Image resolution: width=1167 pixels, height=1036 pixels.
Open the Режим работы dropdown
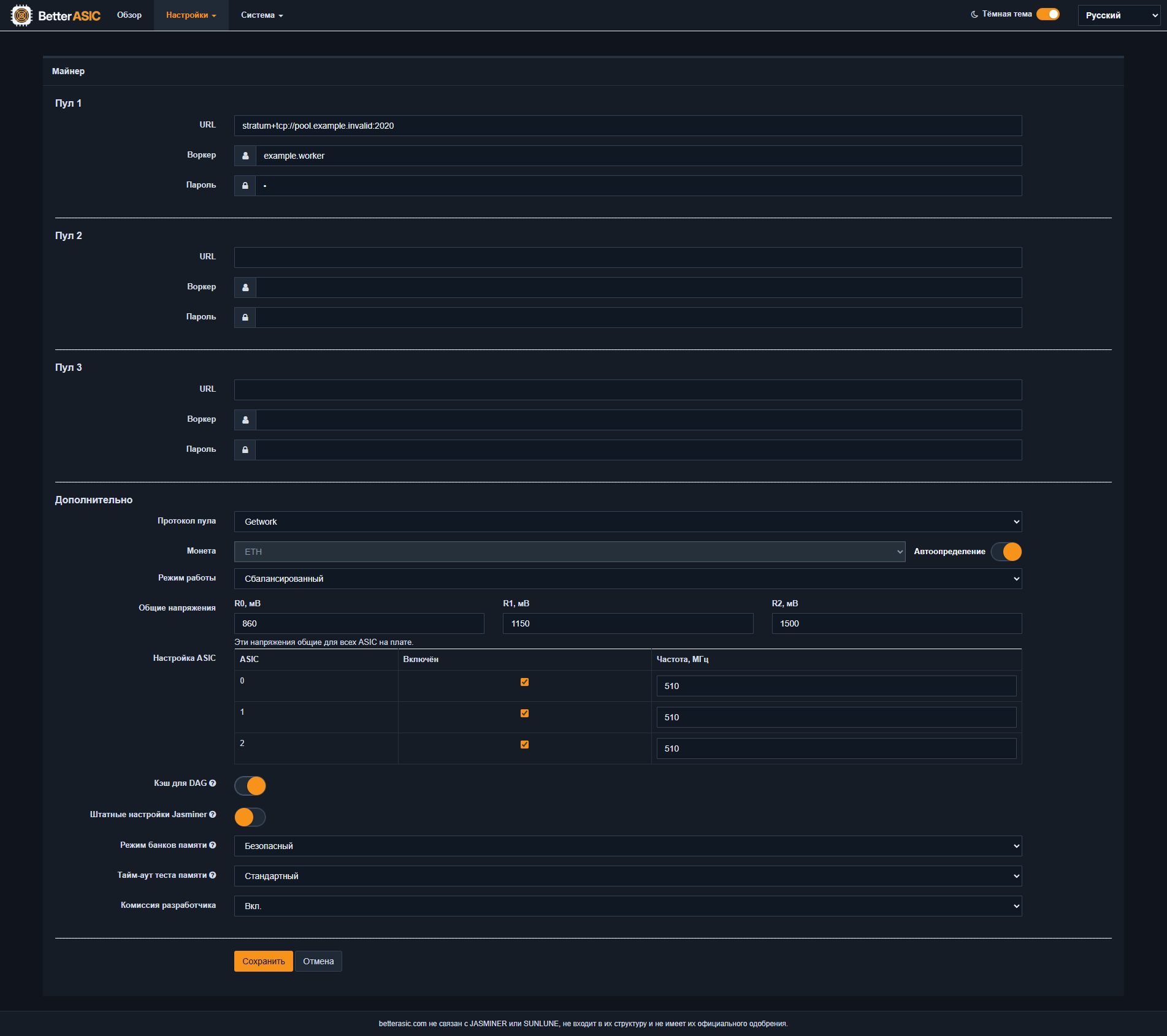pos(628,579)
